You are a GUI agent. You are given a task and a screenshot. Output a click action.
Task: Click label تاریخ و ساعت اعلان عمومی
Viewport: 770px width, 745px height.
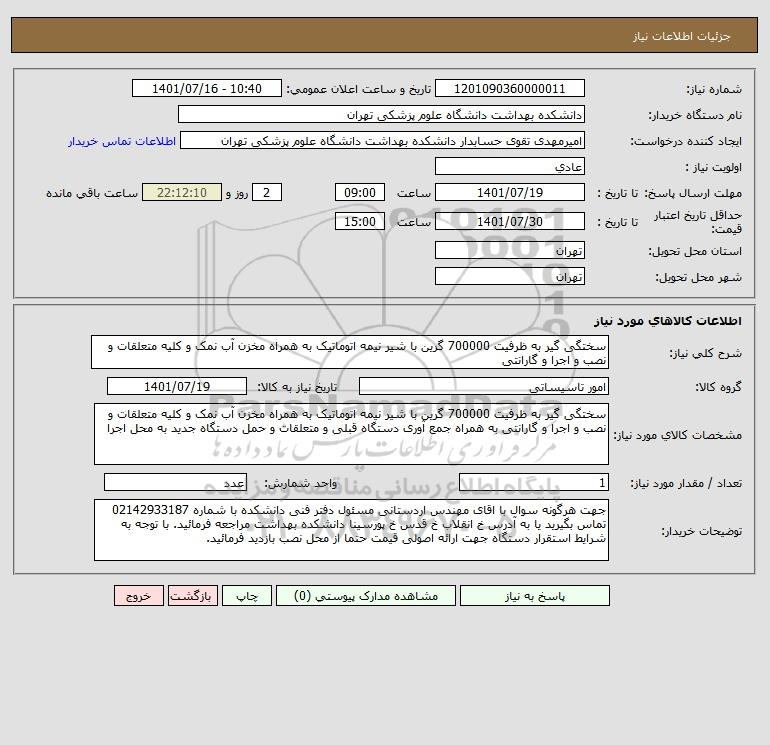[358, 89]
